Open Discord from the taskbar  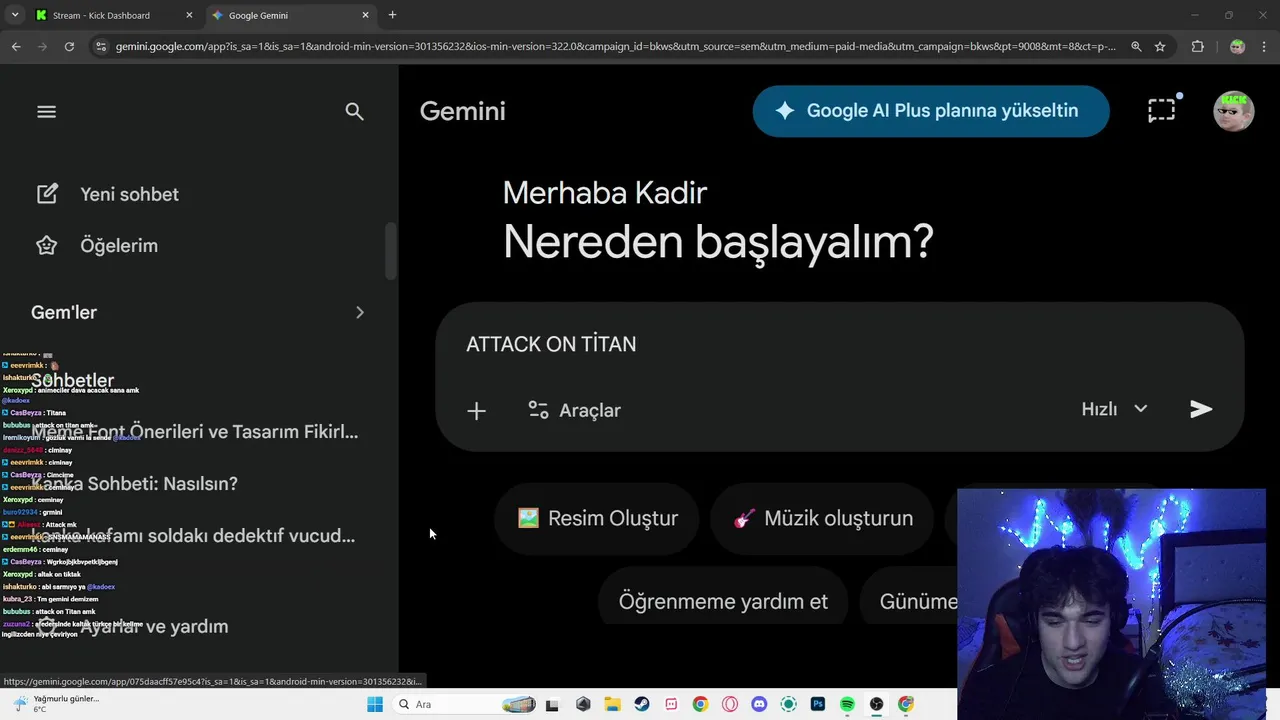[x=759, y=704]
